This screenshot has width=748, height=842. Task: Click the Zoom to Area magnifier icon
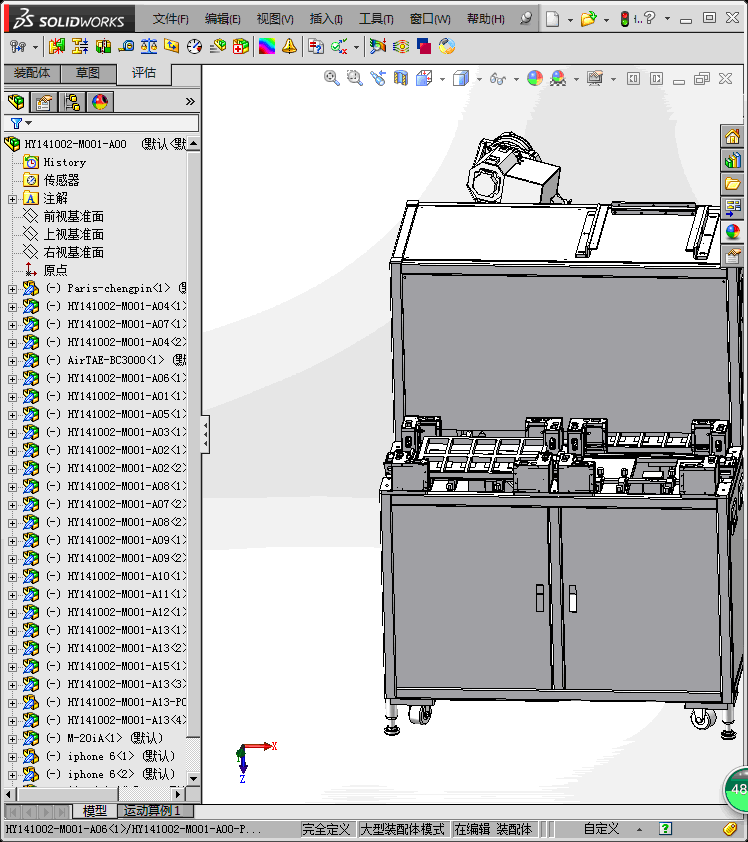point(354,78)
